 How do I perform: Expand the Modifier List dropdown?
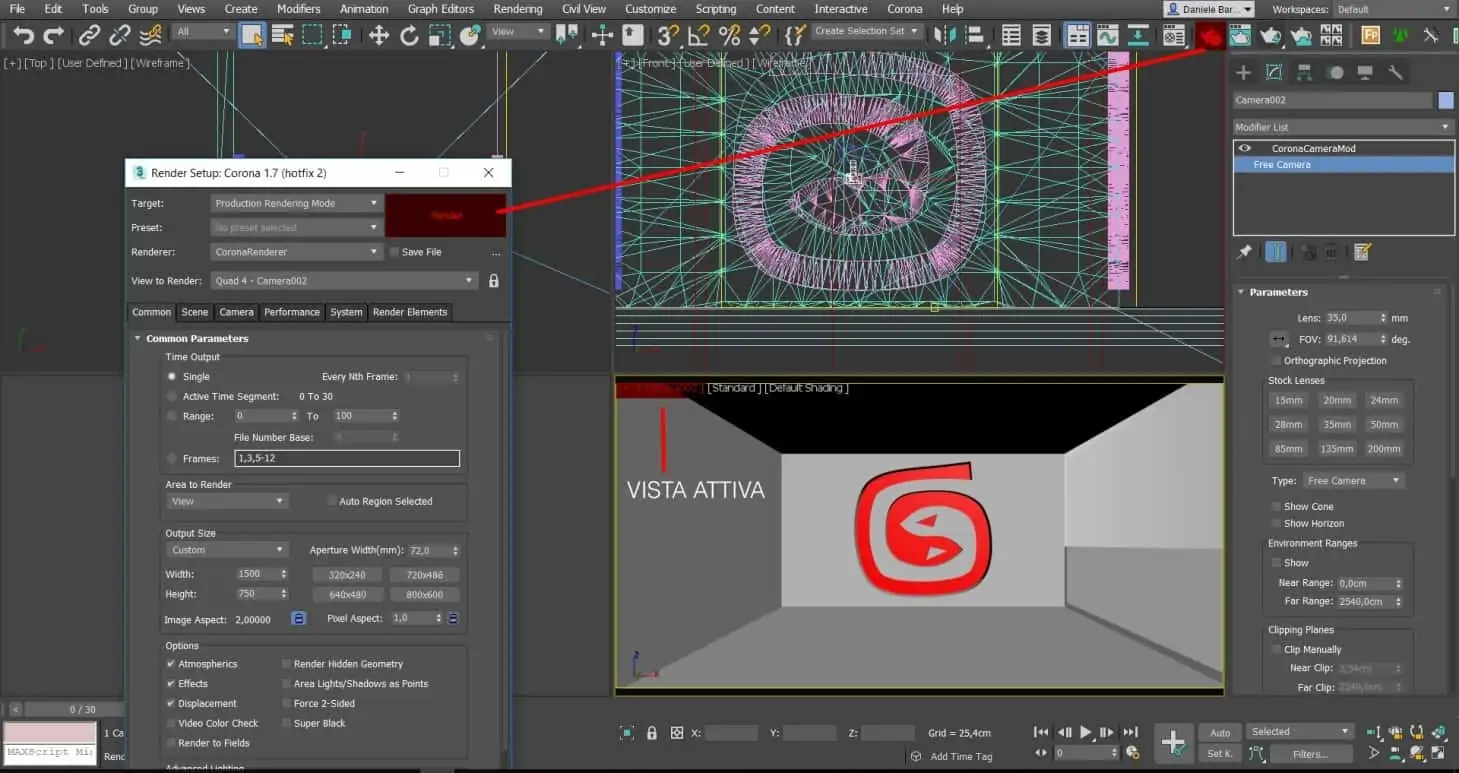click(1343, 127)
